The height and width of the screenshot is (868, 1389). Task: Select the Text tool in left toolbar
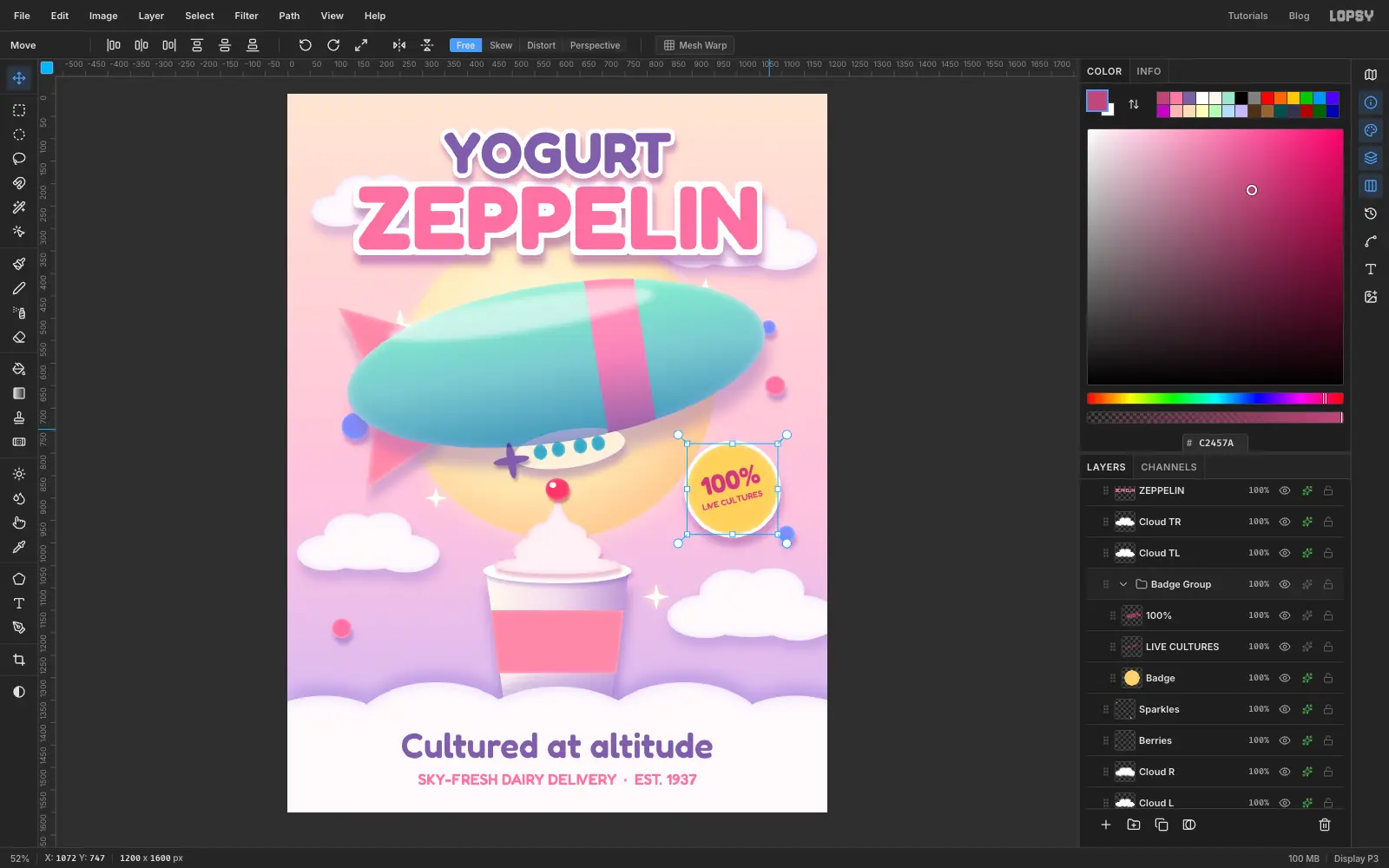(x=19, y=603)
